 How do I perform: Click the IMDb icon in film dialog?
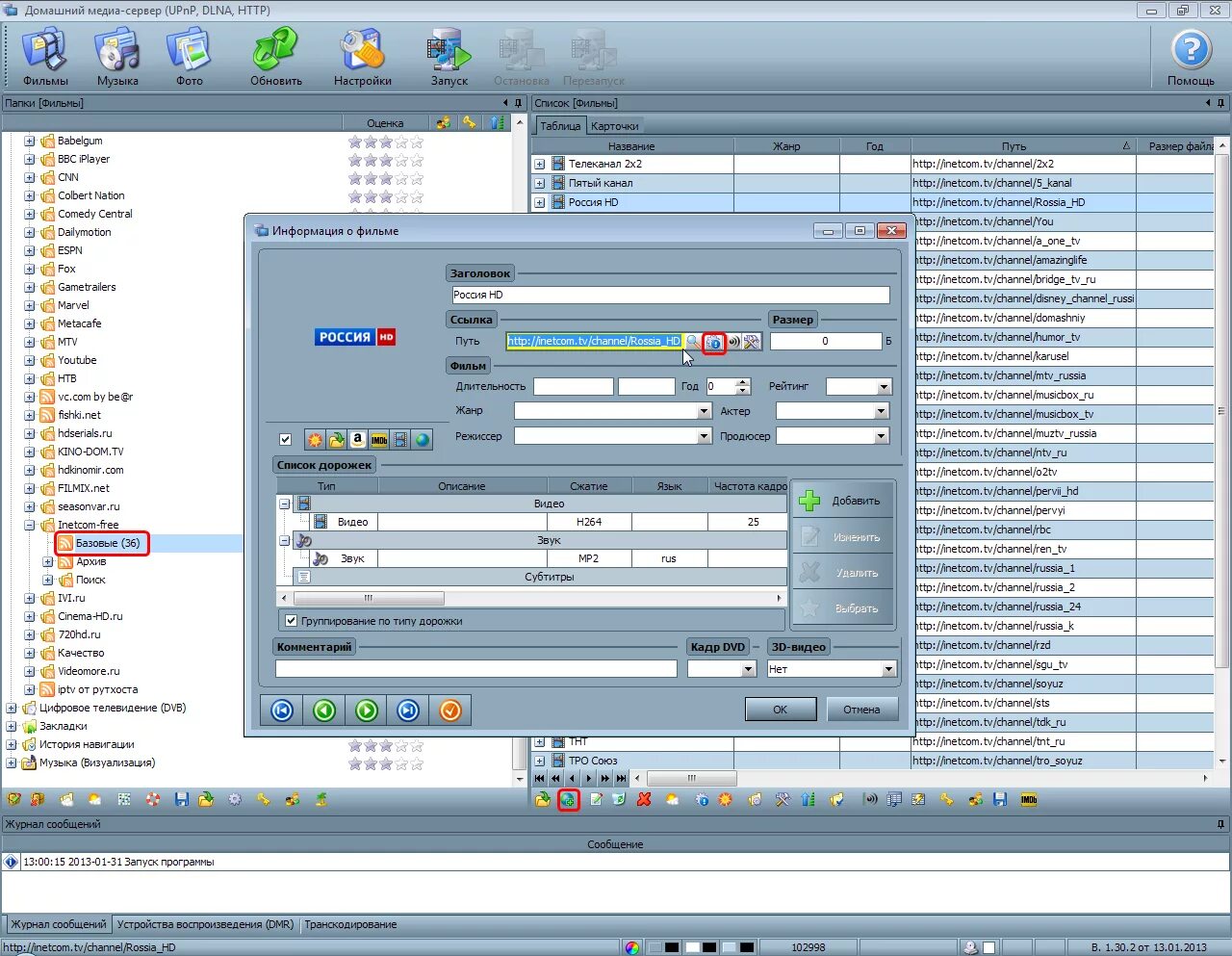point(379,440)
